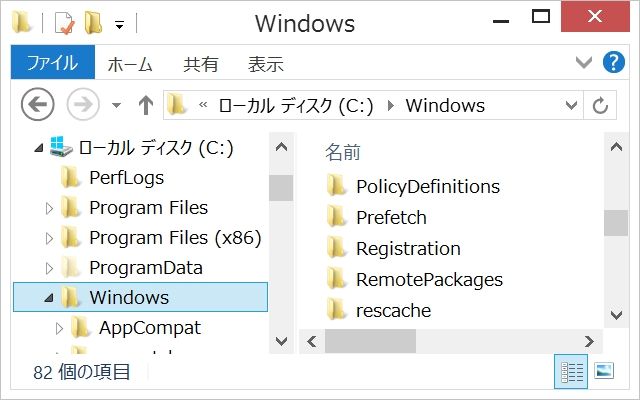This screenshot has width=640, height=400.
Task: Click the Forward navigation arrow
Action: pyautogui.click(x=83, y=104)
